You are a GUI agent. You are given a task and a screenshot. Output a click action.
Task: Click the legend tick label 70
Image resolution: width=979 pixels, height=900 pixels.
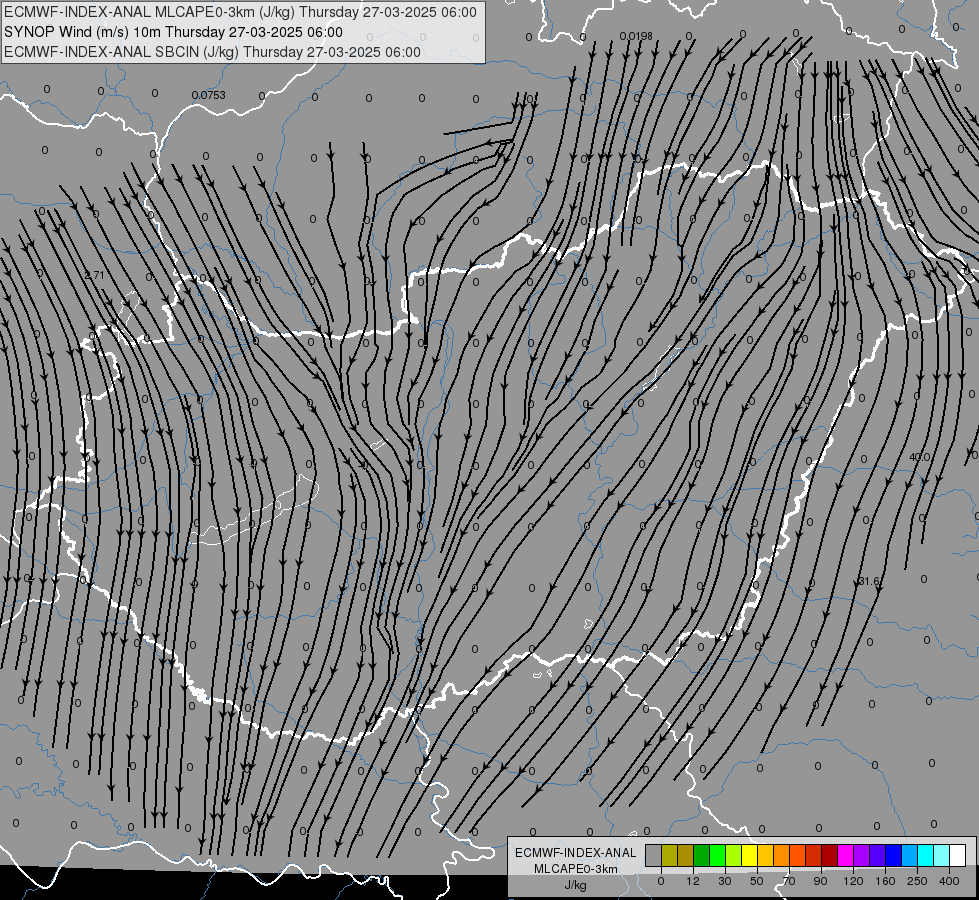point(789,881)
